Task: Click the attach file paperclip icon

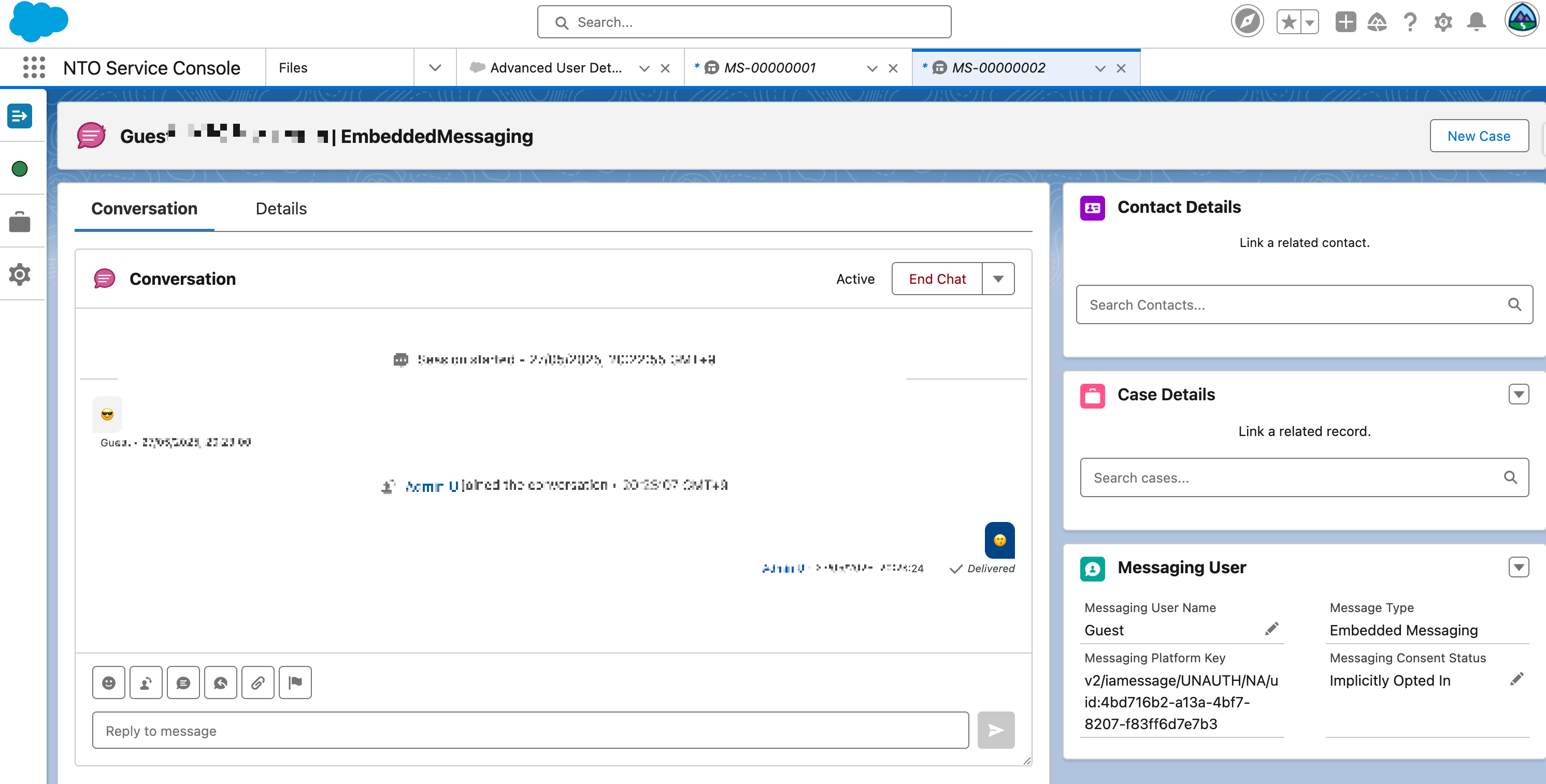Action: [x=257, y=683]
